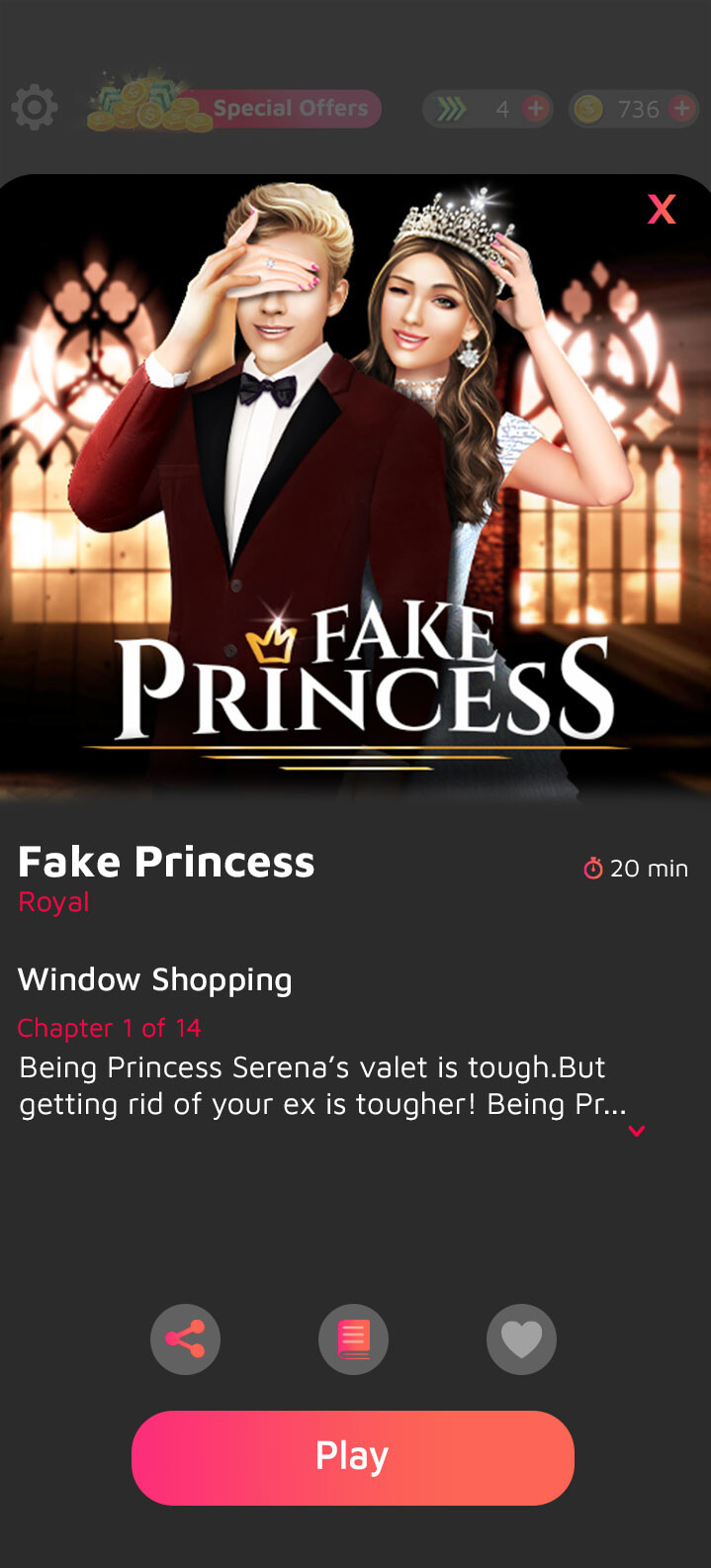
Task: Share this story via share icon
Action: (185, 1339)
